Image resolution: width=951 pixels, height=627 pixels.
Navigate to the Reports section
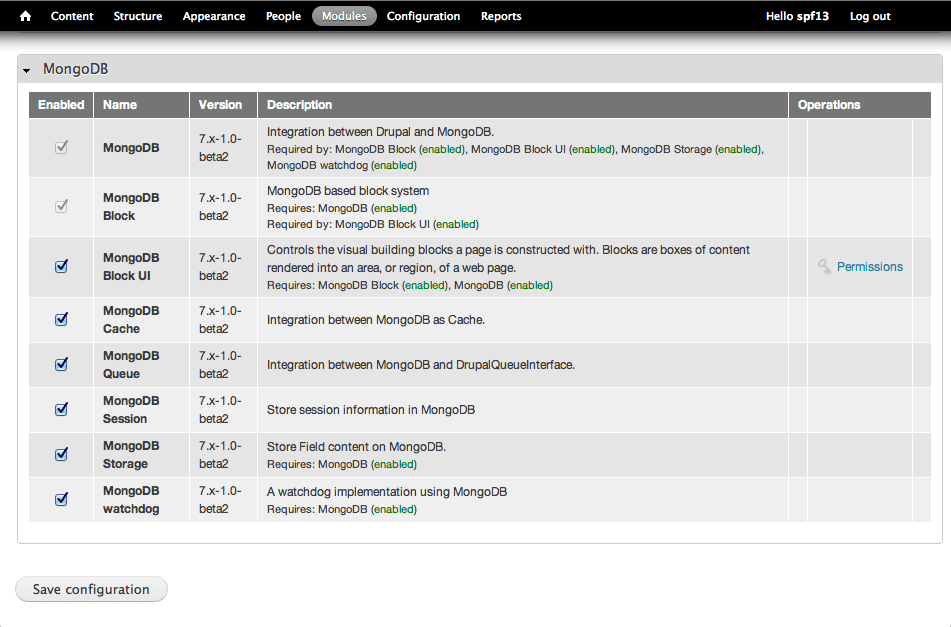500,16
